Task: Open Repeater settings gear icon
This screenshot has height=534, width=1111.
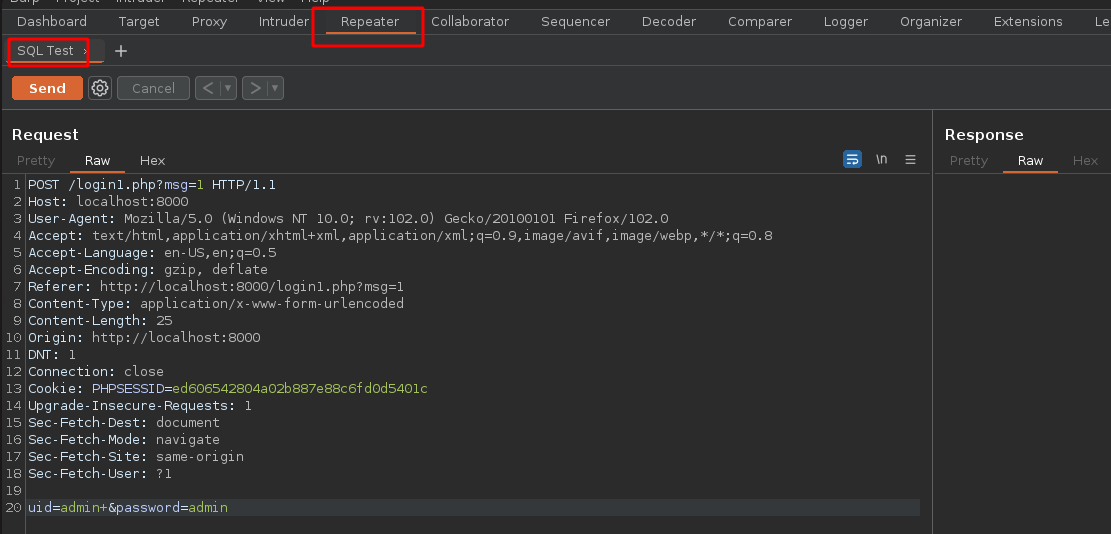Action: [100, 88]
